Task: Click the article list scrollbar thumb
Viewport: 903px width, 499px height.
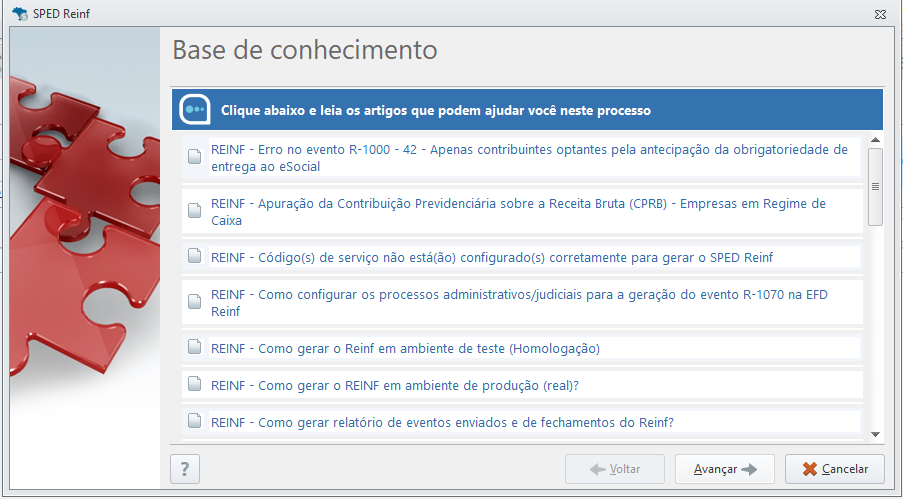Action: 875,187
